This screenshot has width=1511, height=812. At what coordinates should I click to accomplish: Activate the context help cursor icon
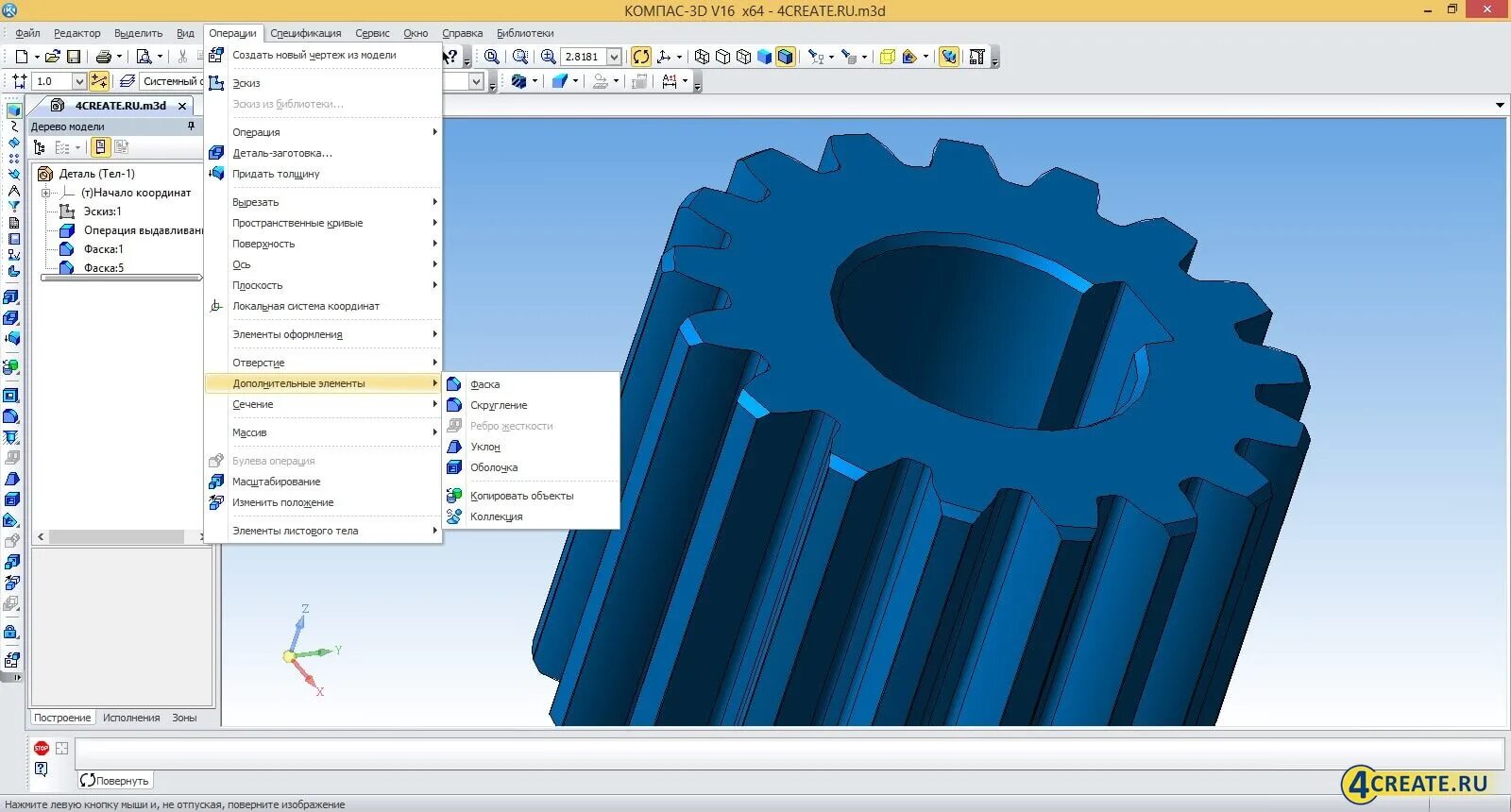pos(450,57)
